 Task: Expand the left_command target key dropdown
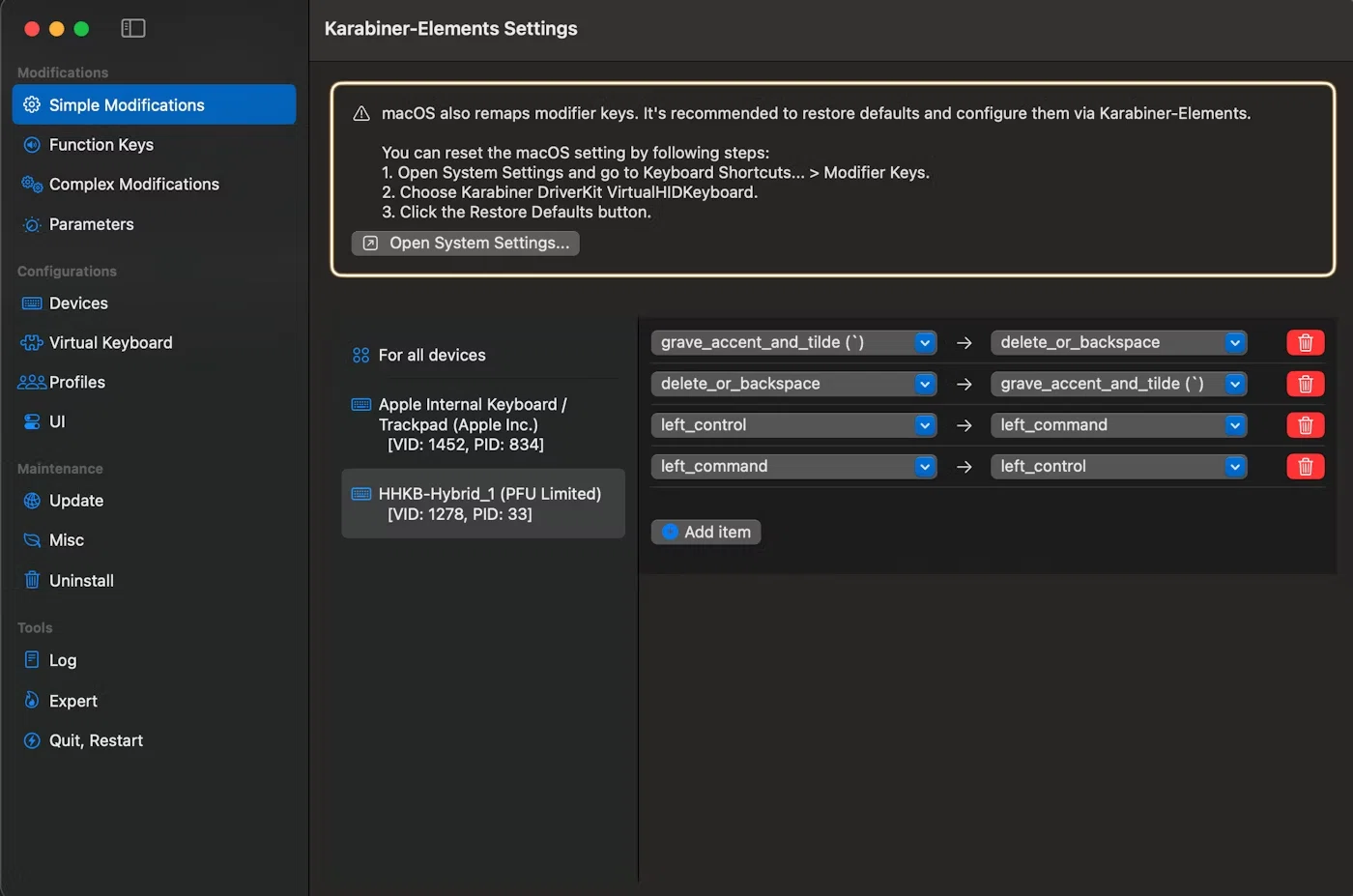1118,425
